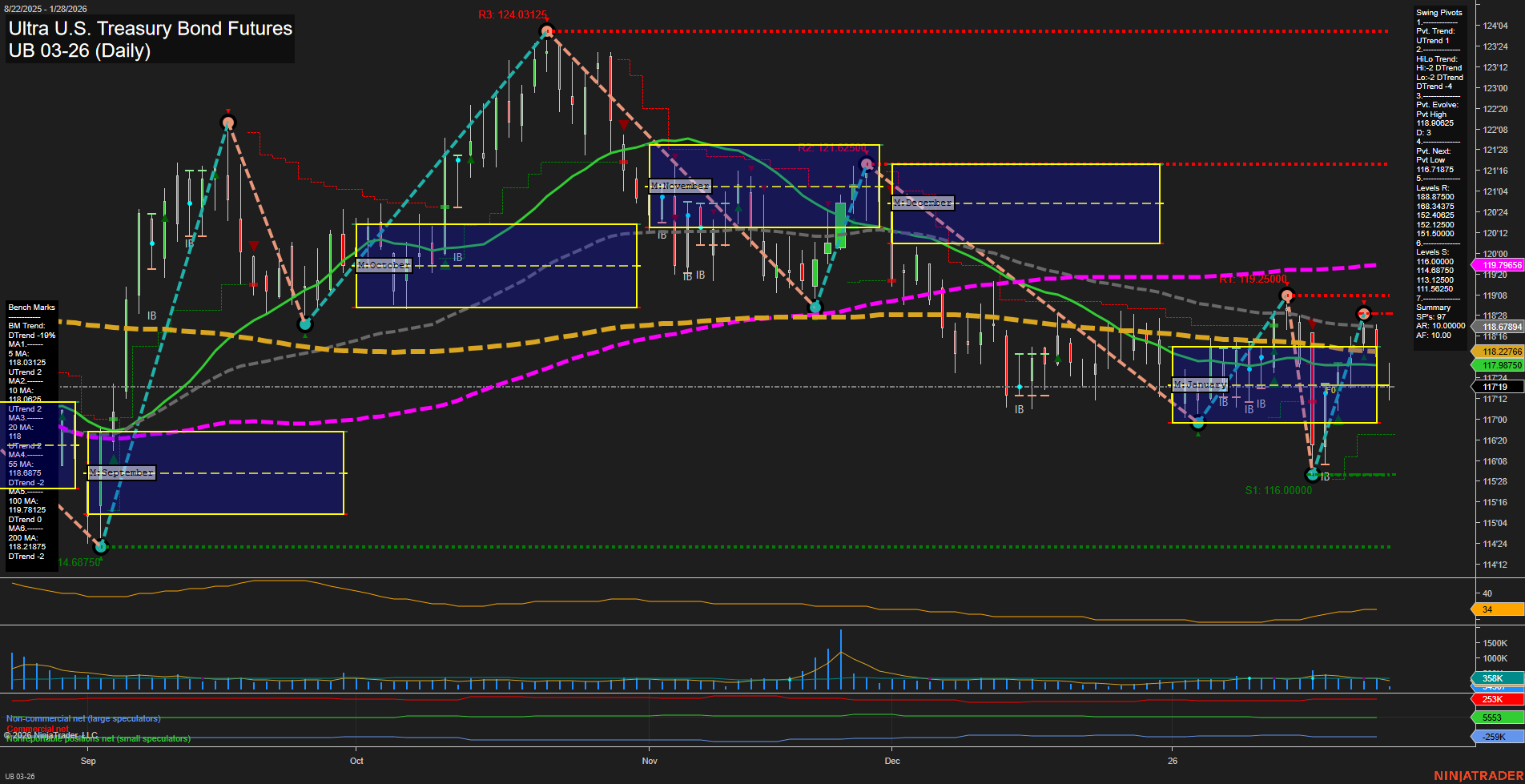This screenshot has width=1525, height=784.
Task: Click the M:September zone label
Action: [120, 472]
